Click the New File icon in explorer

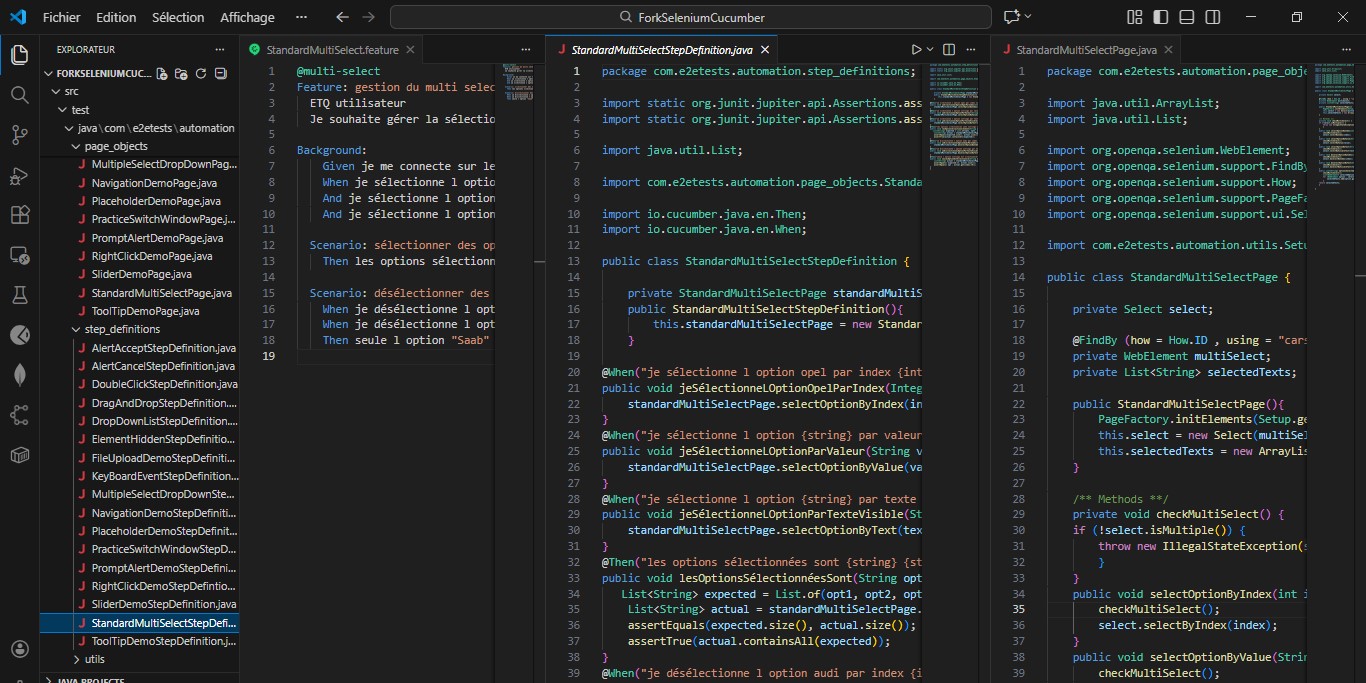click(x=162, y=74)
